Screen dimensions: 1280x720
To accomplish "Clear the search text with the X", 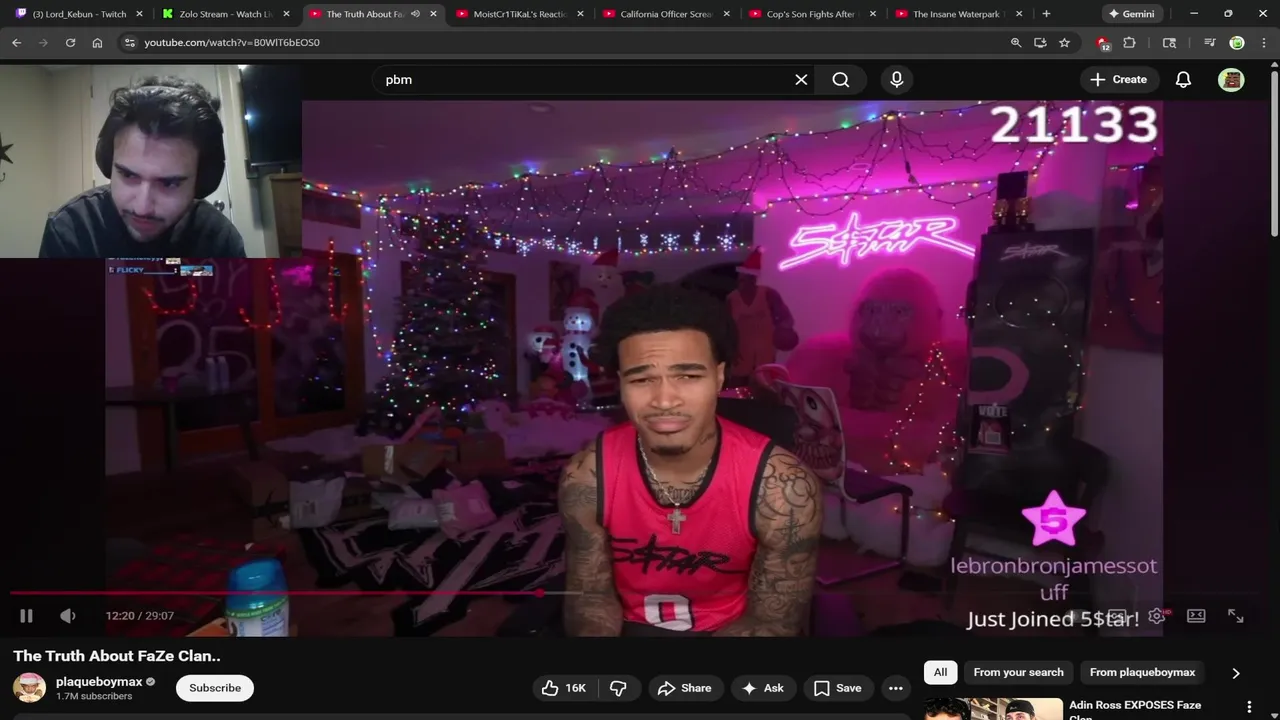I will click(x=801, y=80).
